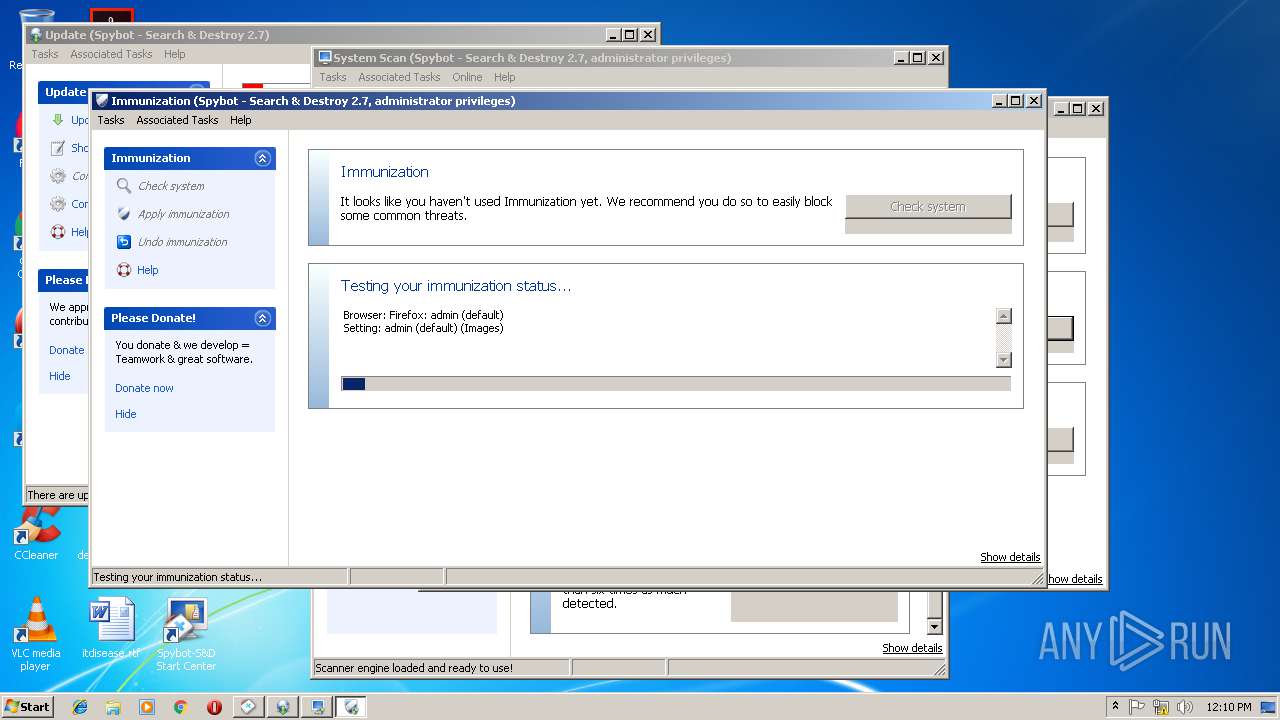Click the notepad icon in Update window sidebar
Screen dimensions: 1280x720
58,148
